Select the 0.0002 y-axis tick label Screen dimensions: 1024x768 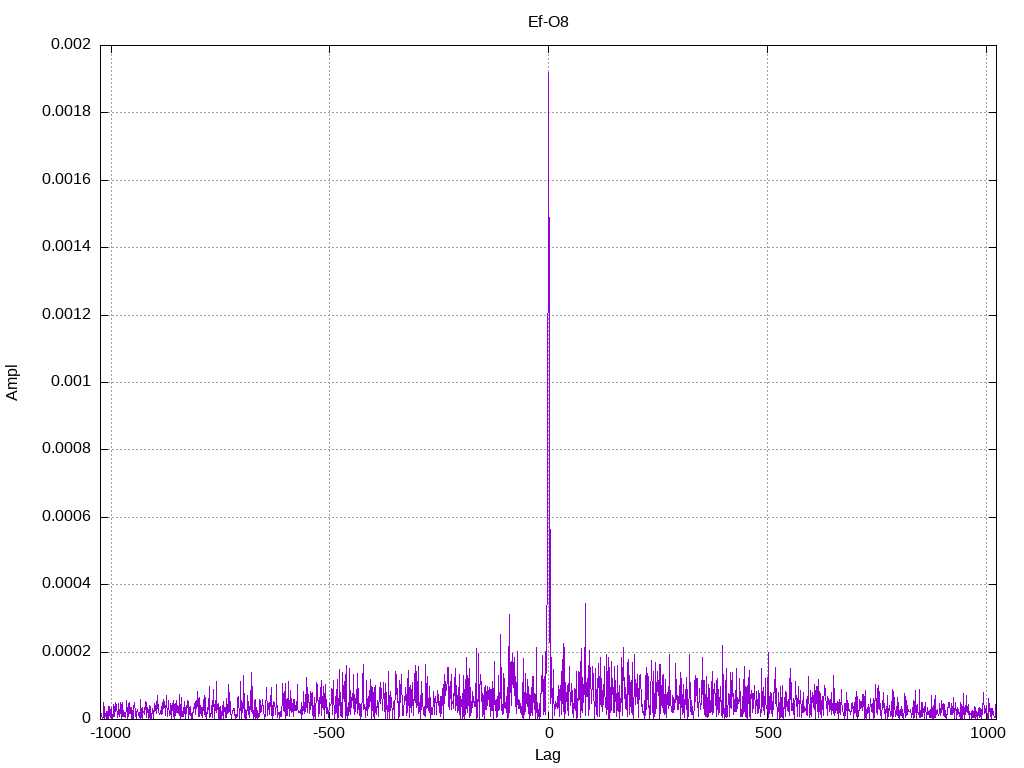[x=66, y=652]
